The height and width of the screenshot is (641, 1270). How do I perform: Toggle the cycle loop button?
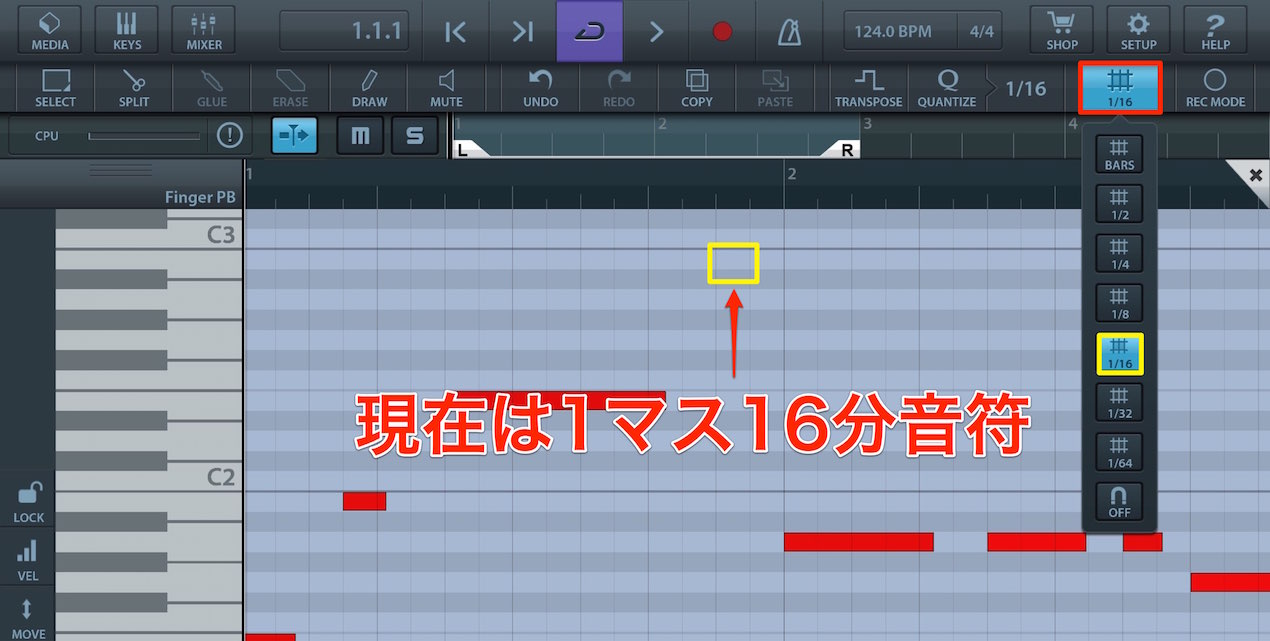(589, 31)
